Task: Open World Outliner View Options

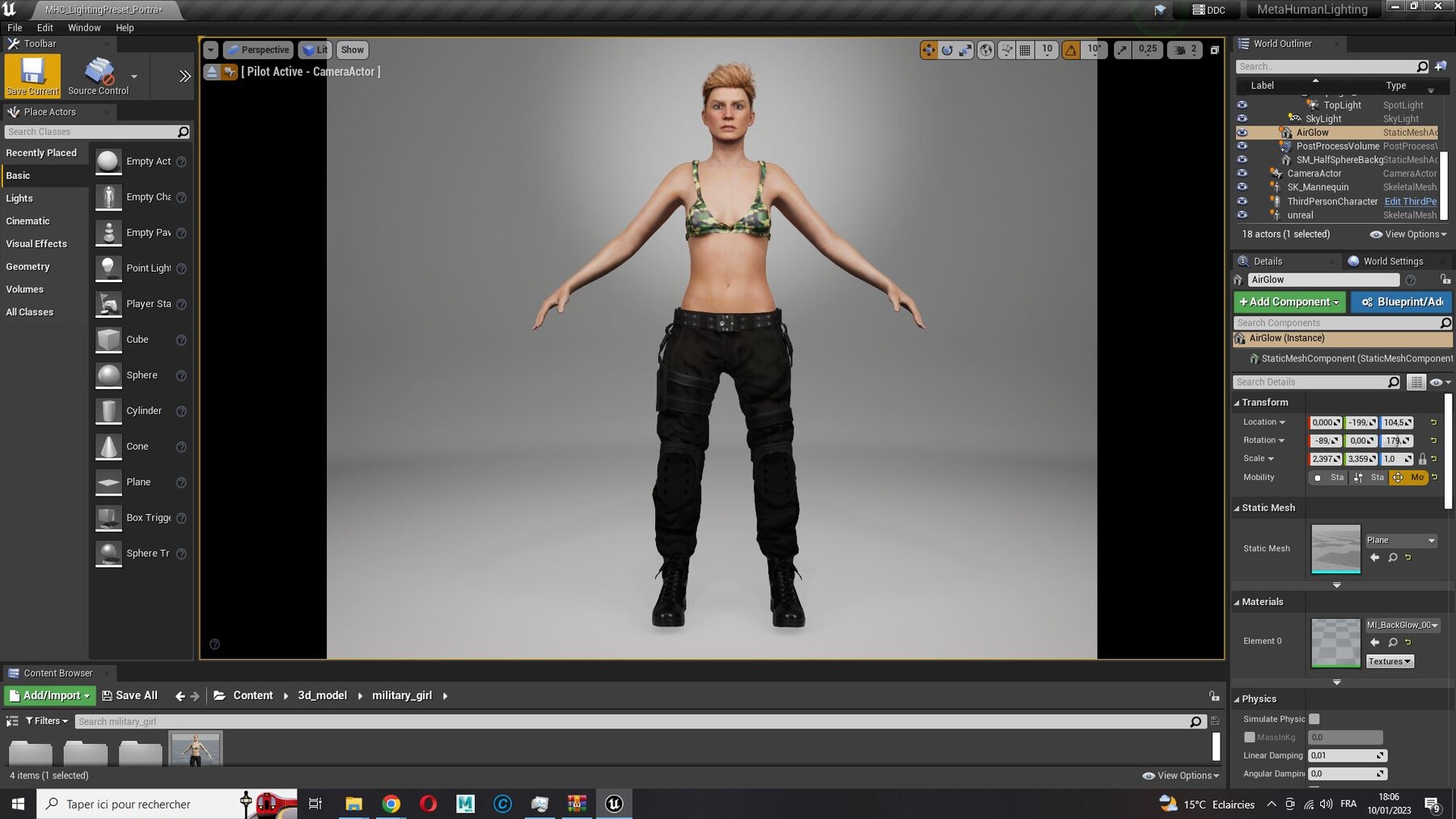Action: pos(1408,234)
